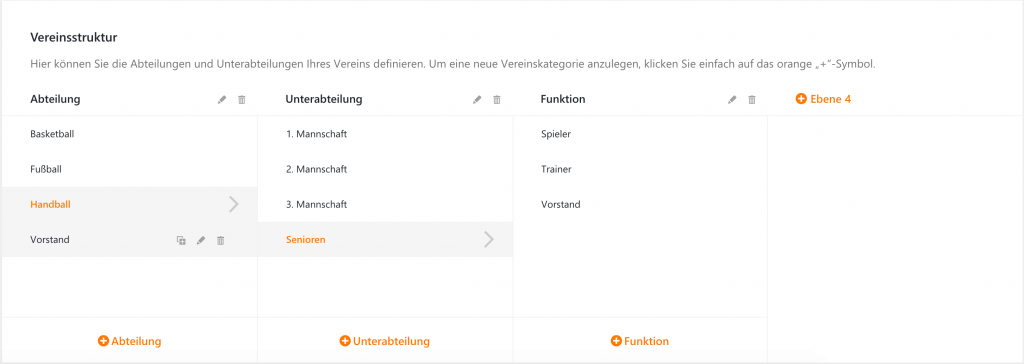Screen dimensions: 1024x364
Task: Delete the Funktion column with trash icon
Action: click(x=752, y=100)
